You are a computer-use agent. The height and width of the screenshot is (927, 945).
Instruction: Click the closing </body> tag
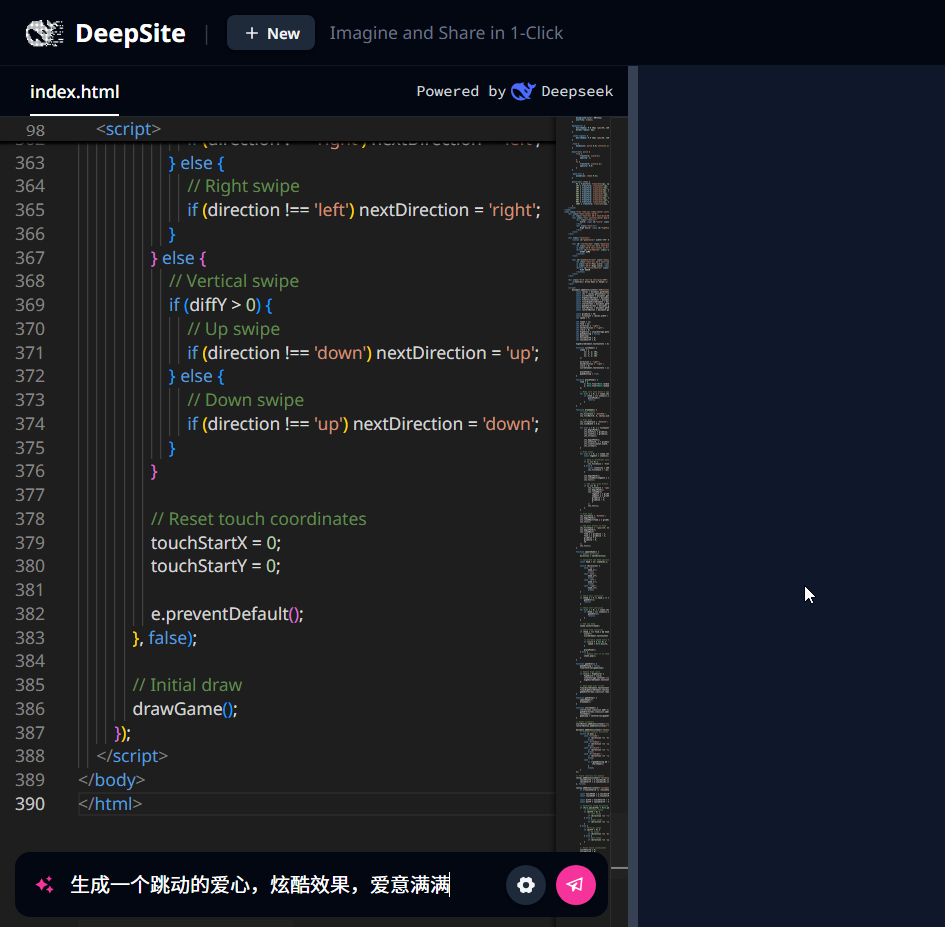coord(111,780)
